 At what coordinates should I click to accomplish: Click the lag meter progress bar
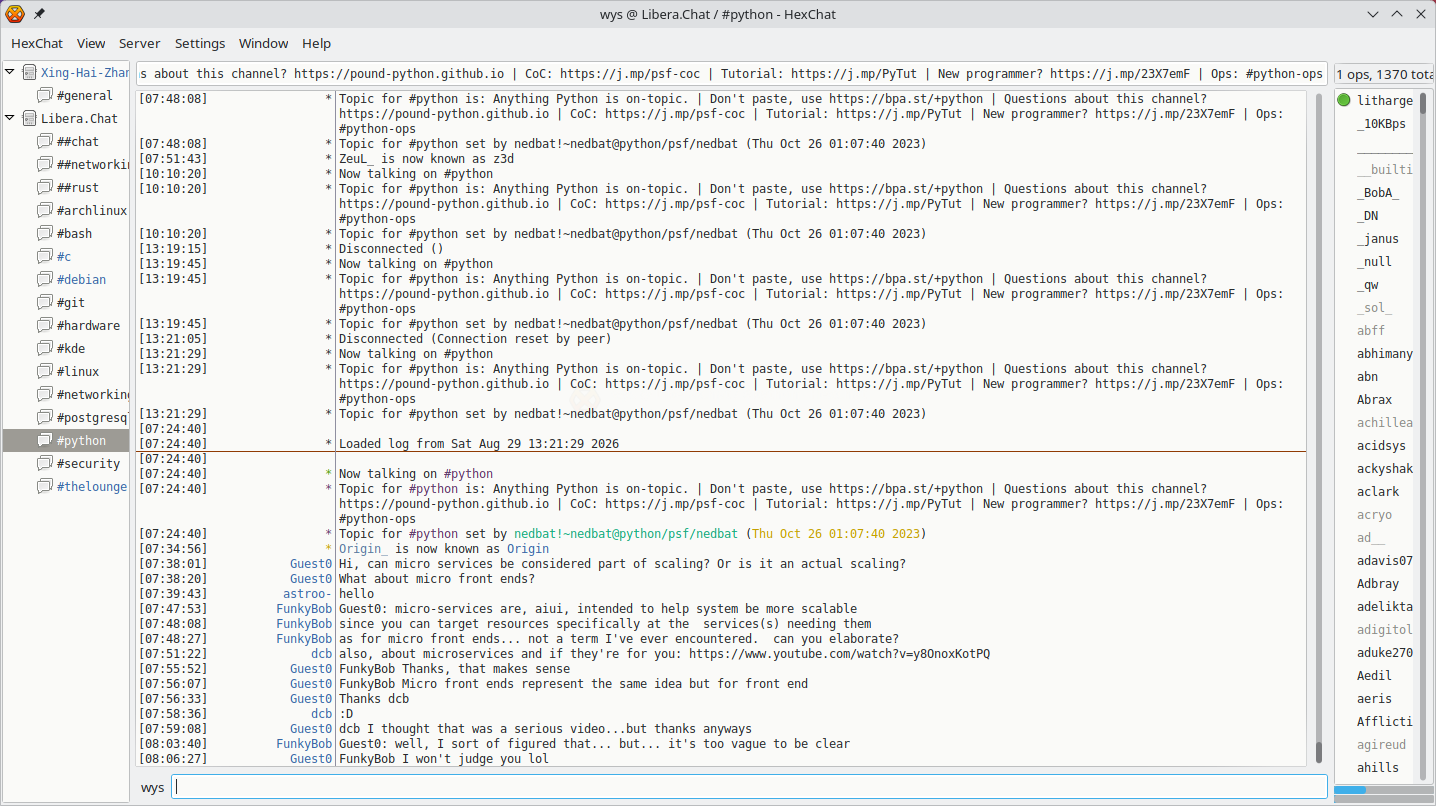click(1384, 790)
